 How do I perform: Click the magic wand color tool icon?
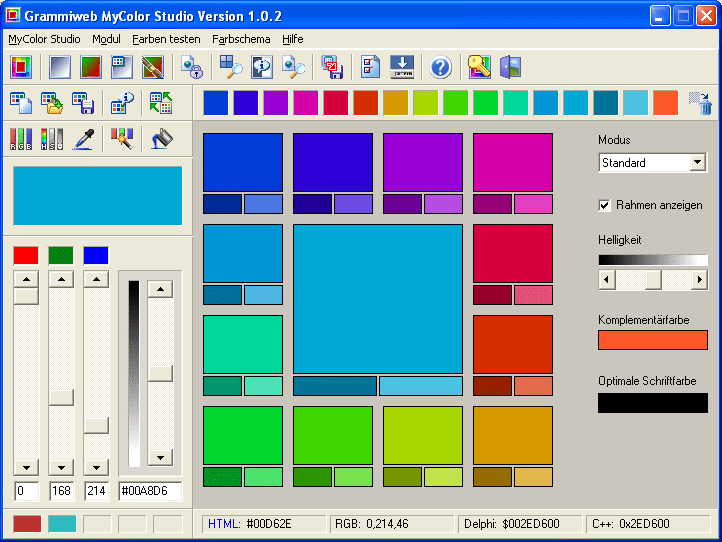122,139
